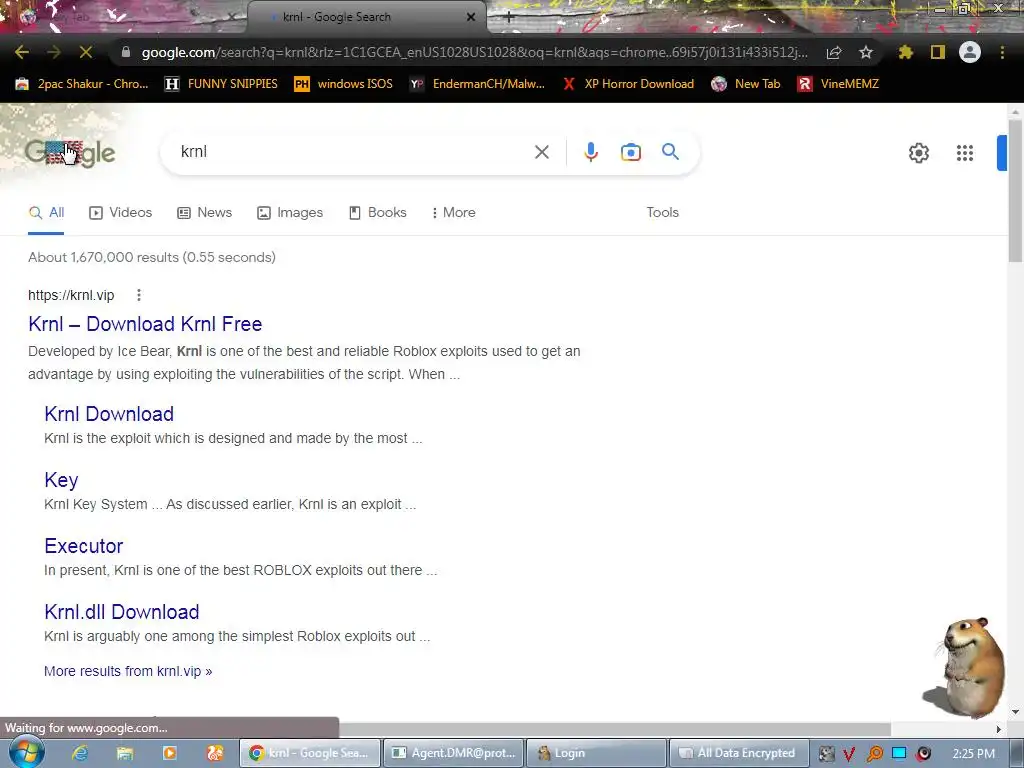Image resolution: width=1024 pixels, height=768 pixels.
Task: Open the FUNNY SNIPPIES bookmark
Action: 221,84
